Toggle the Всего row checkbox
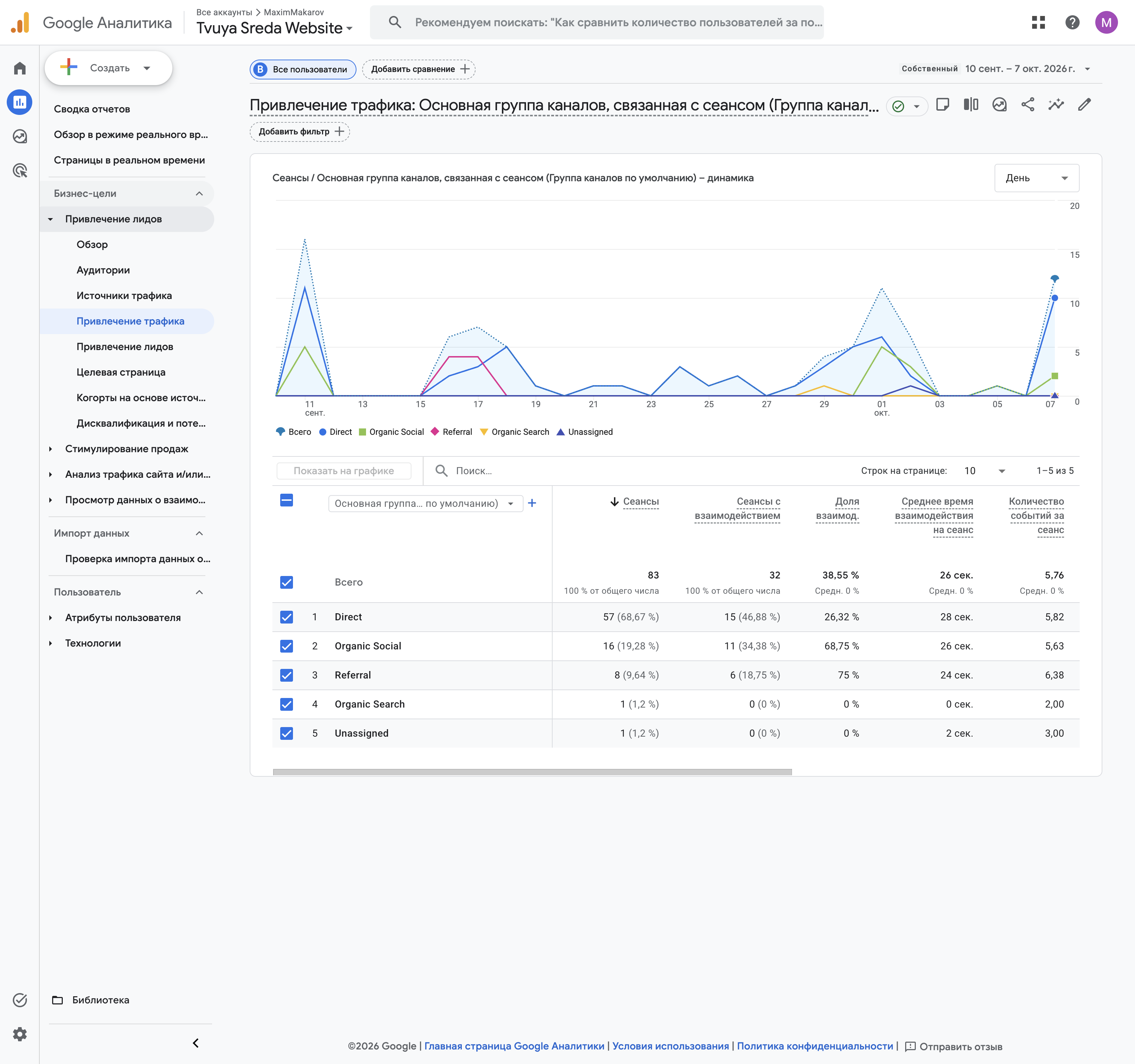1135x1064 pixels. pos(287,582)
